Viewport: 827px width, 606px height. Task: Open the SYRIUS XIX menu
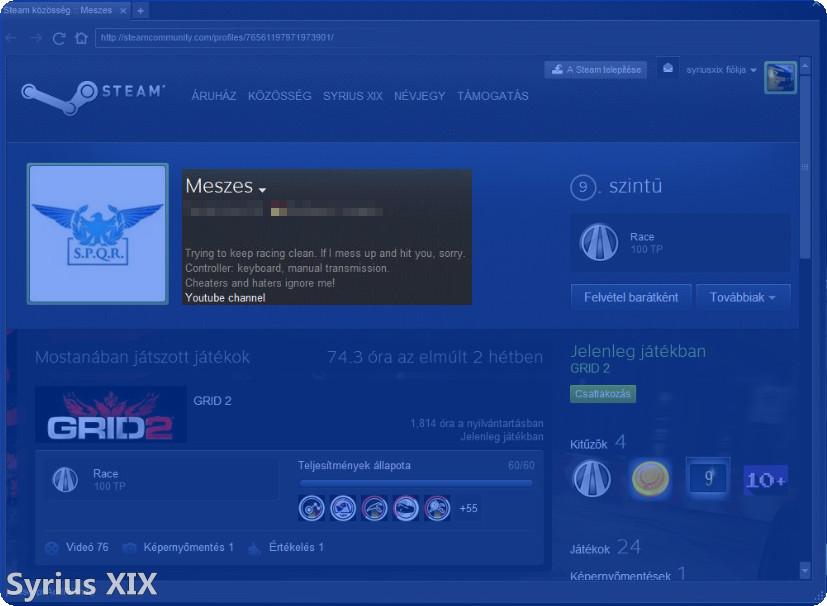pyautogui.click(x=353, y=96)
